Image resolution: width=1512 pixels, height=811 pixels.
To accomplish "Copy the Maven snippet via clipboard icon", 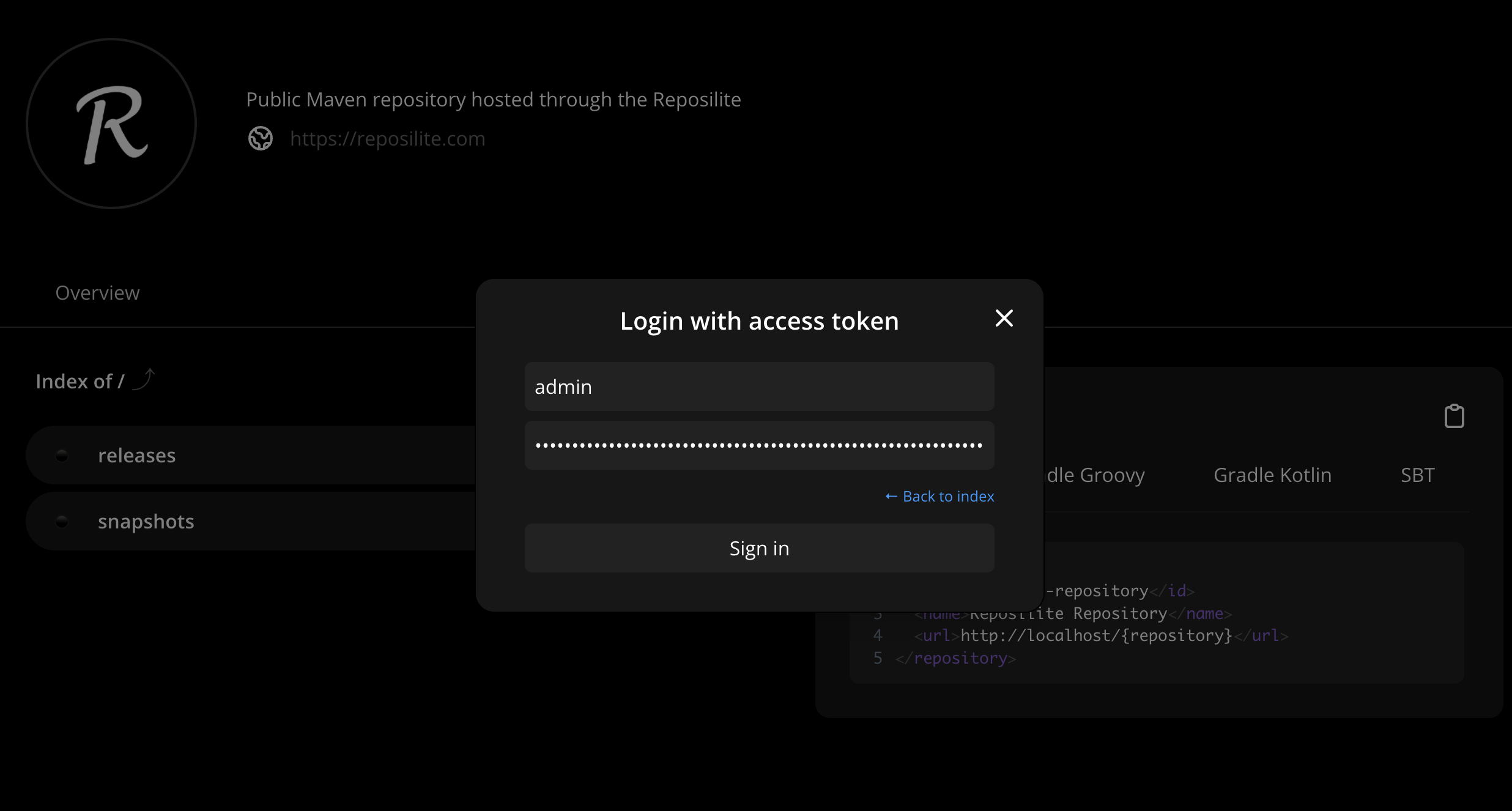I will click(1455, 415).
